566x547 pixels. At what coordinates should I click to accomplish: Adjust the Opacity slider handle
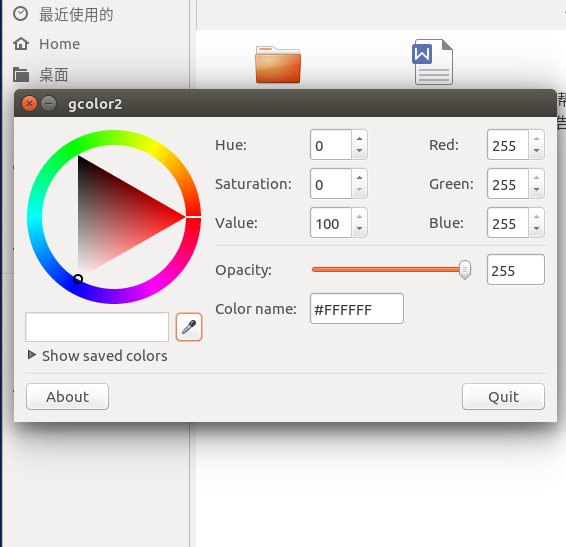pos(465,270)
